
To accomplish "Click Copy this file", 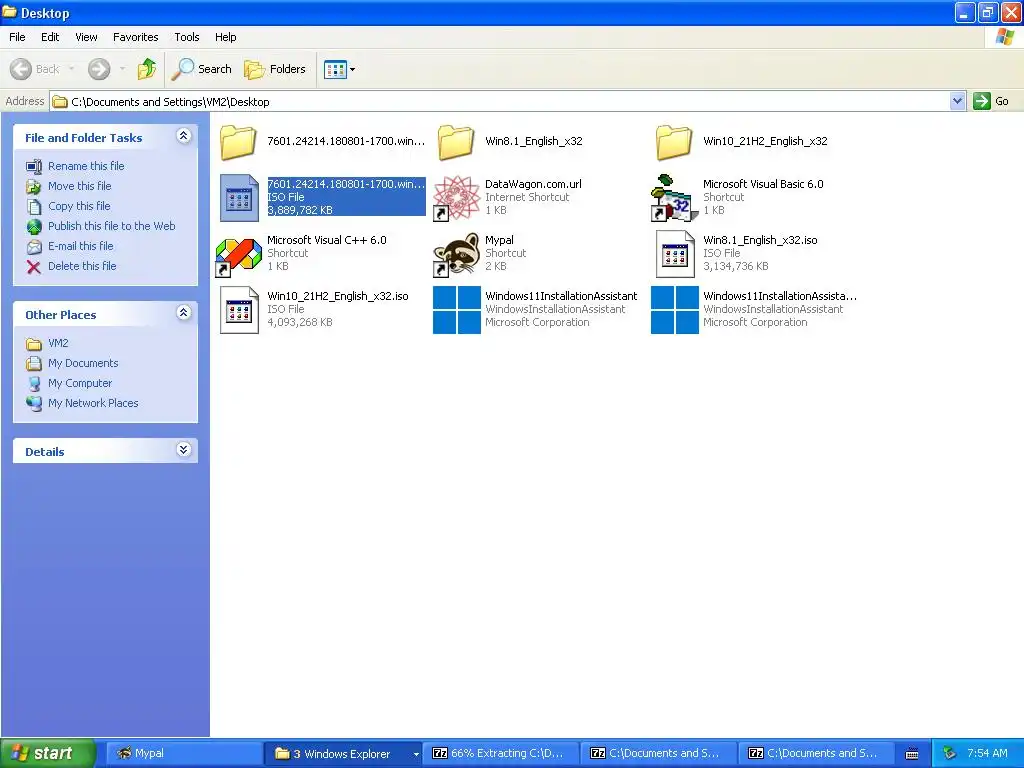I will coord(78,206).
